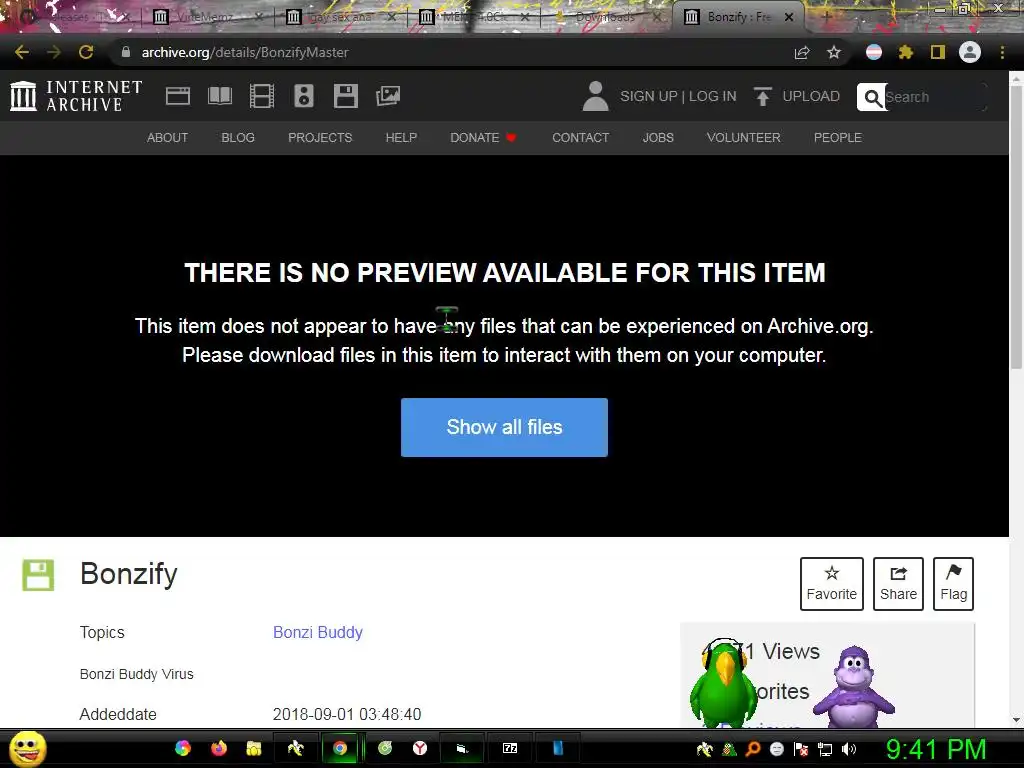Go back with browser back arrow

tap(22, 52)
